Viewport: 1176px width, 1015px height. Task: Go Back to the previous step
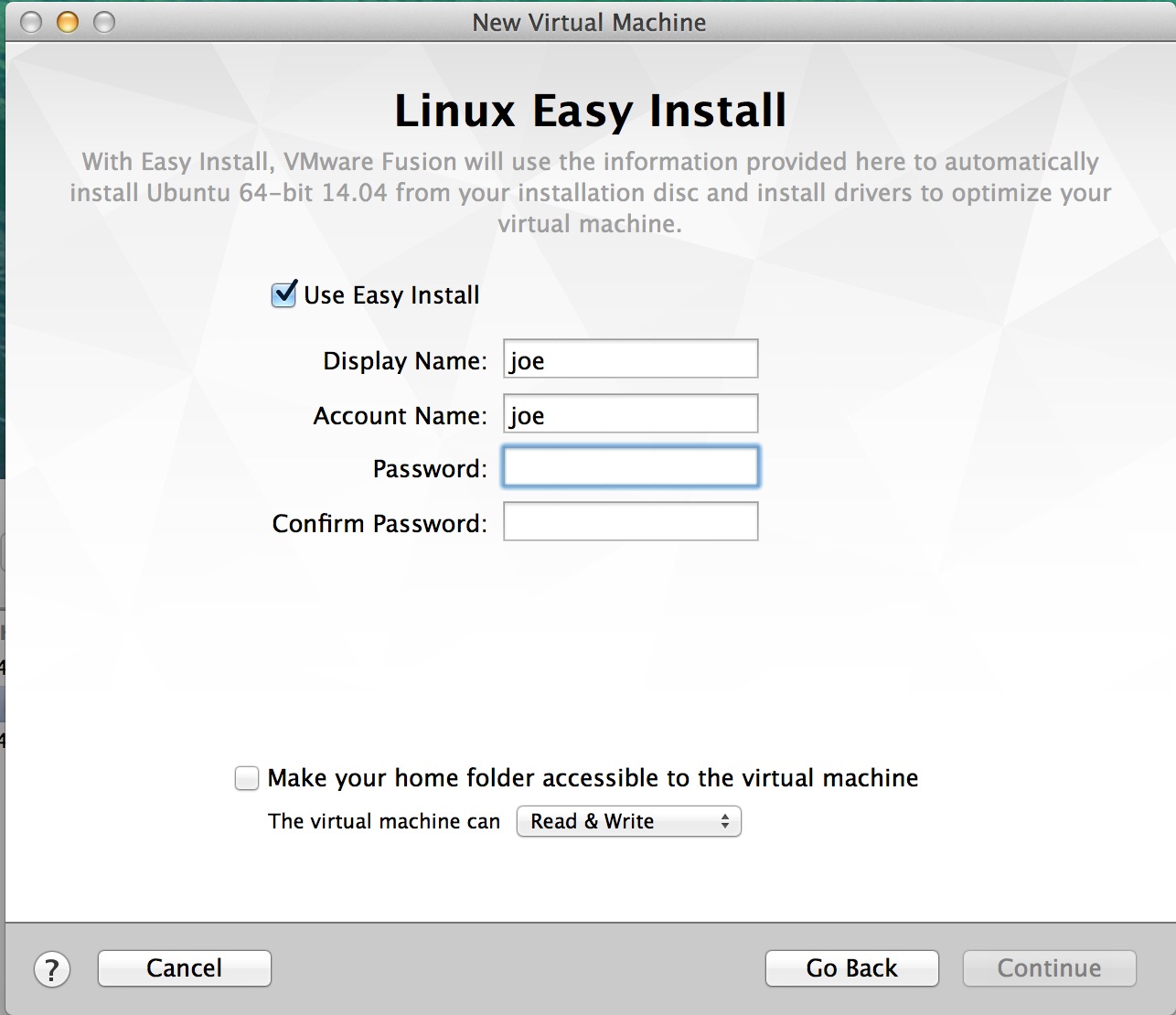[x=851, y=968]
